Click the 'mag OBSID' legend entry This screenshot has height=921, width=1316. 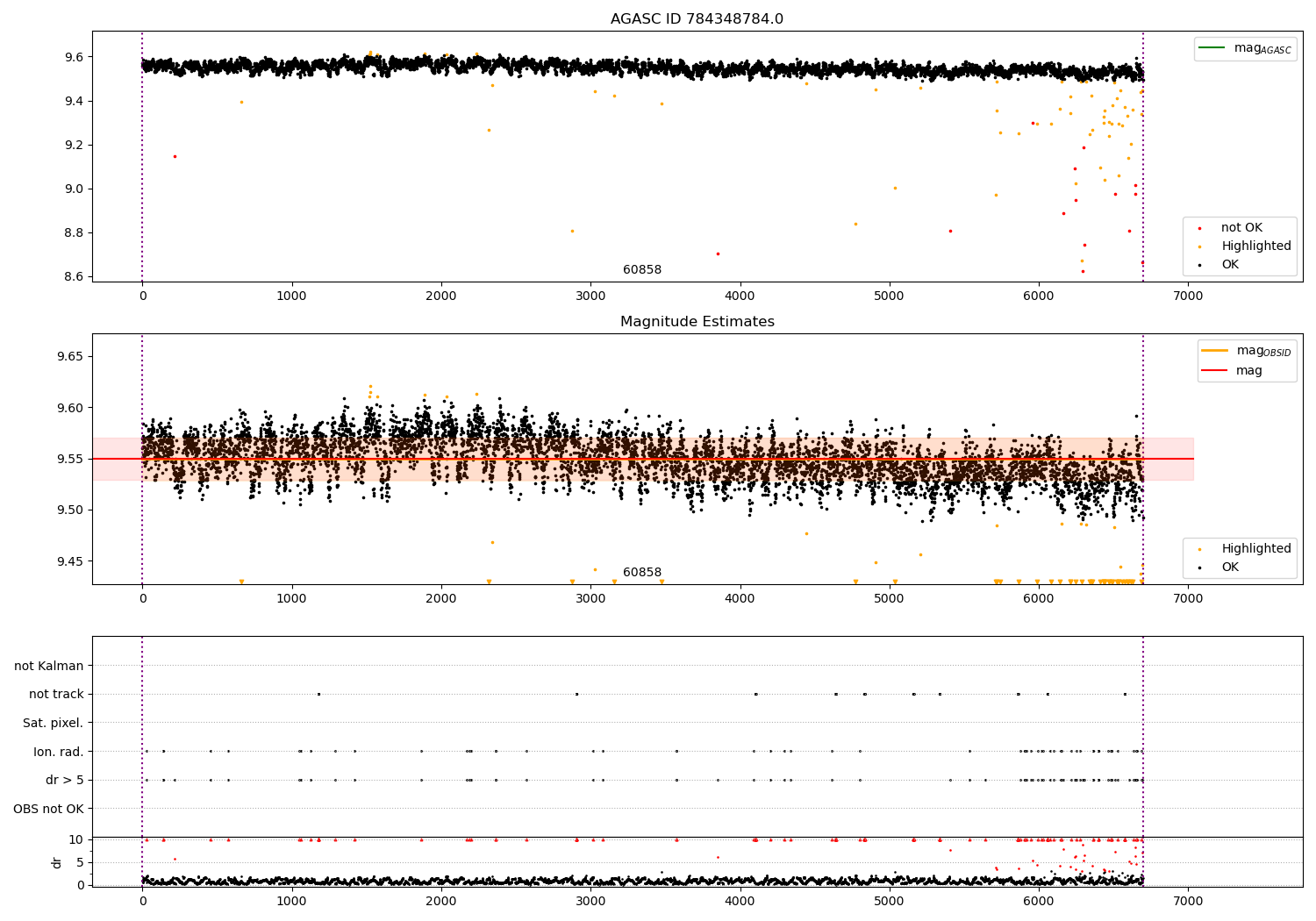pos(1246,351)
